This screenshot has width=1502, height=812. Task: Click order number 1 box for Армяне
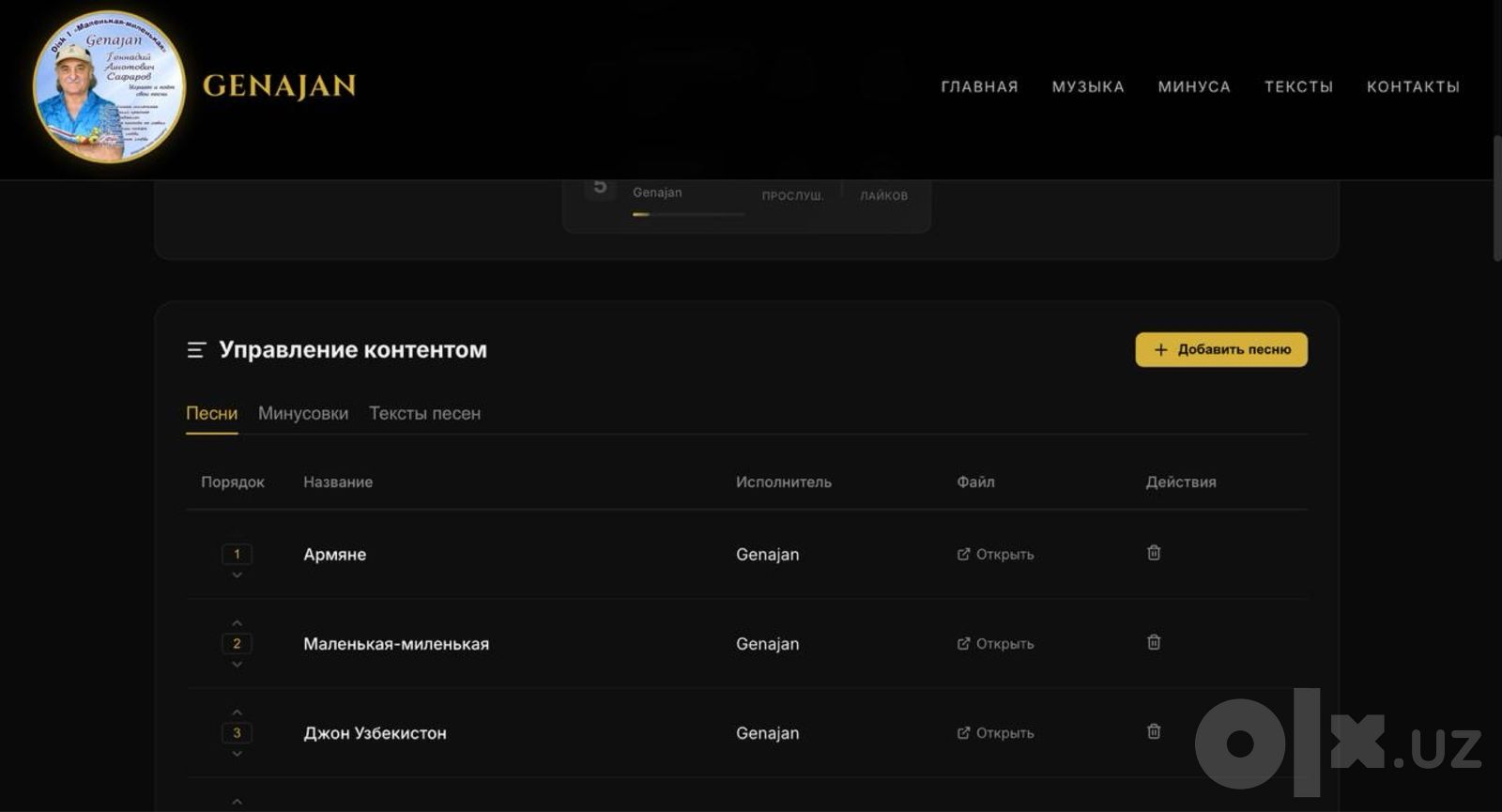click(x=237, y=554)
